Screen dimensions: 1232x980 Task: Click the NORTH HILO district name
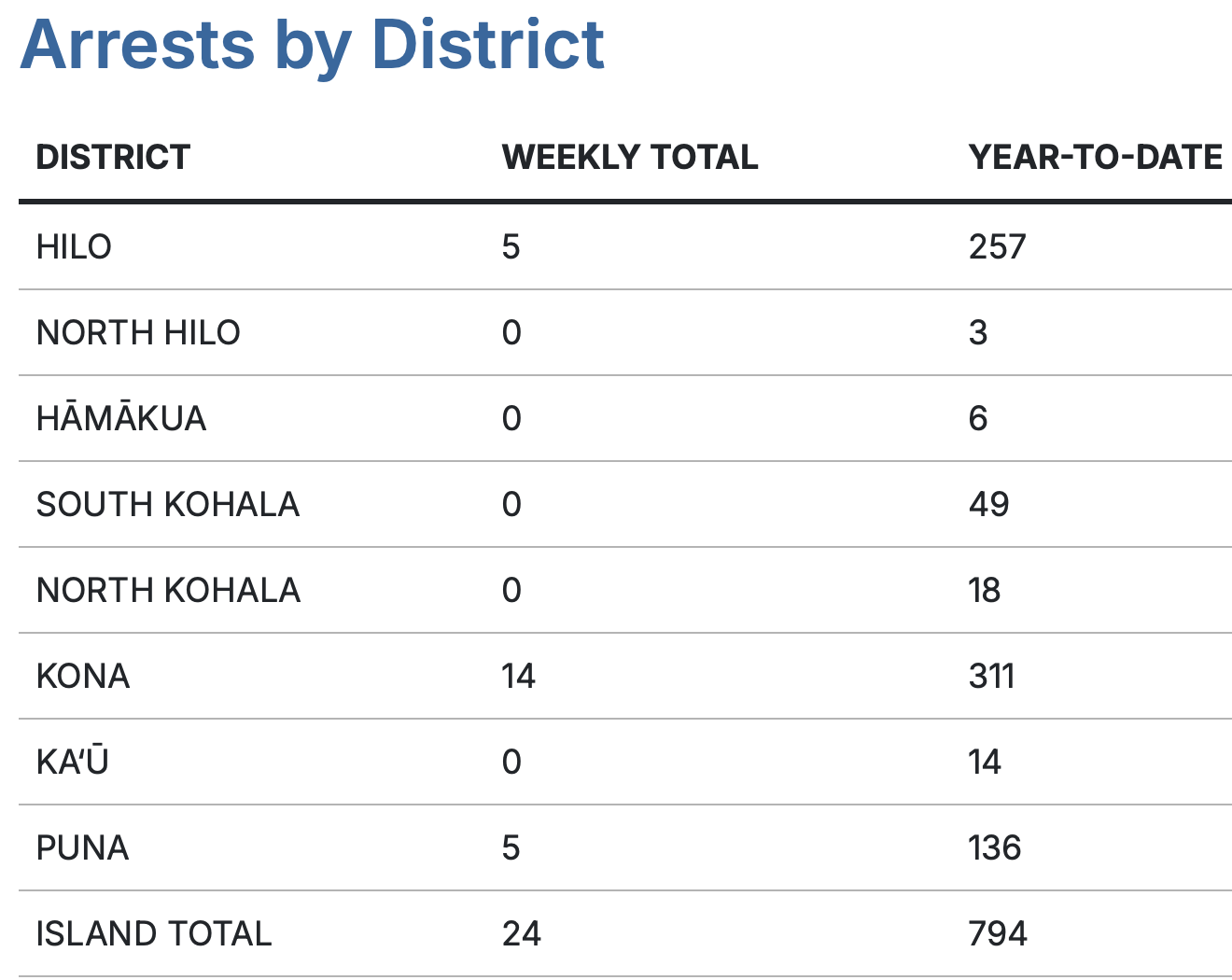(x=138, y=333)
